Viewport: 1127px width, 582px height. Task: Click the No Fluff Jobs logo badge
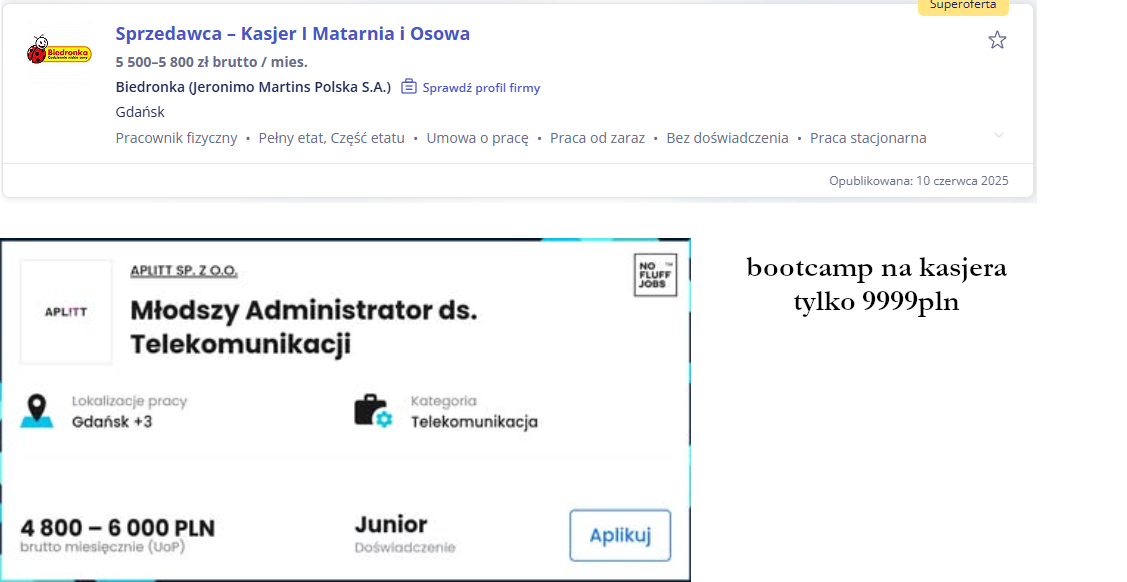[655, 274]
